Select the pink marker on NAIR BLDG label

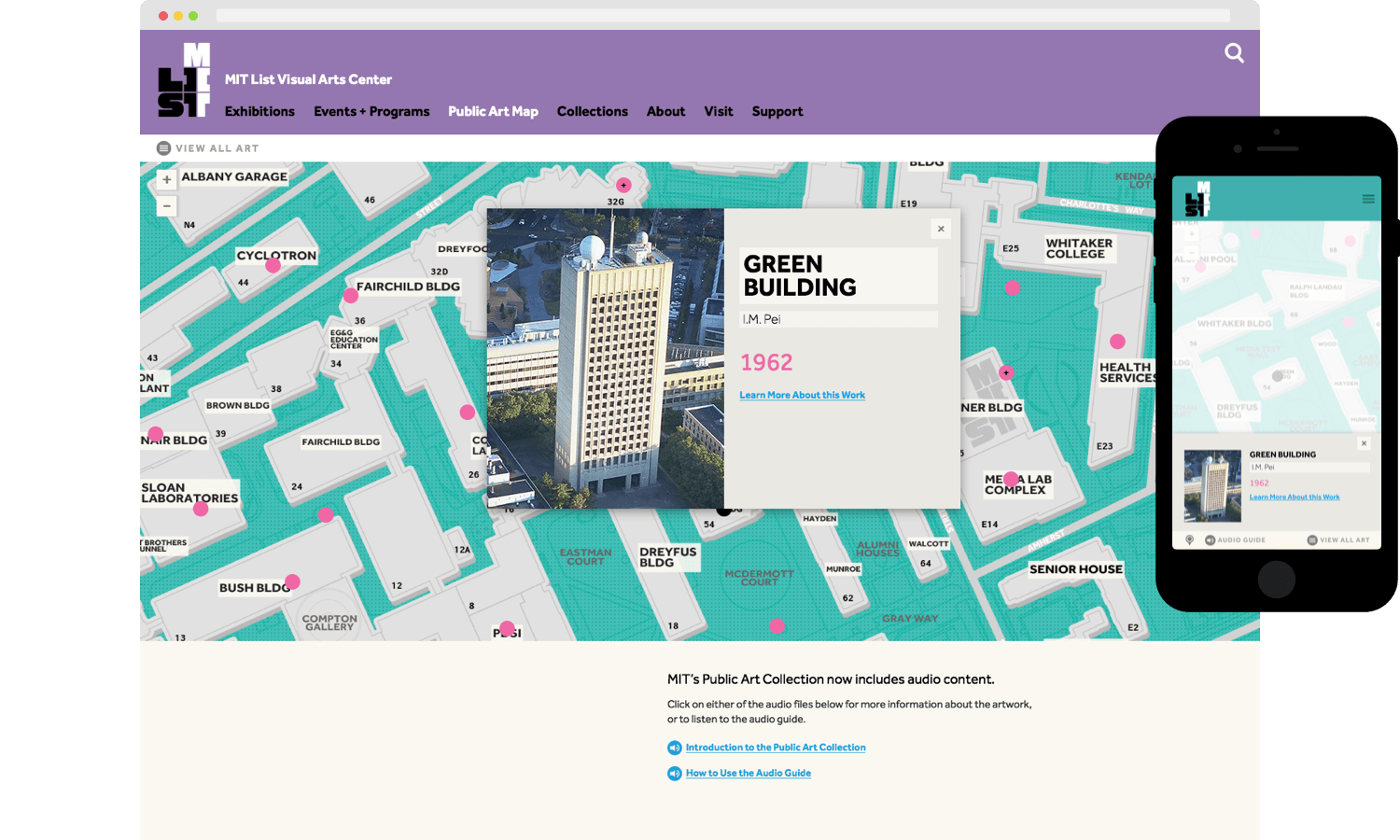[x=156, y=434]
